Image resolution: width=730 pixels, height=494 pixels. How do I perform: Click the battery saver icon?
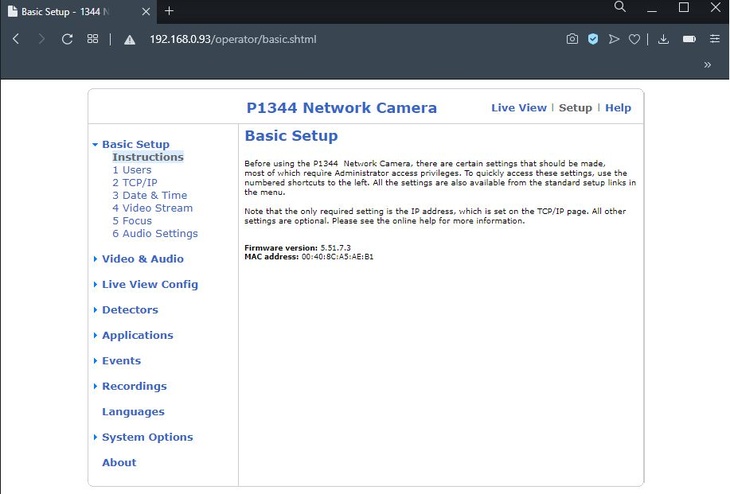click(x=689, y=39)
